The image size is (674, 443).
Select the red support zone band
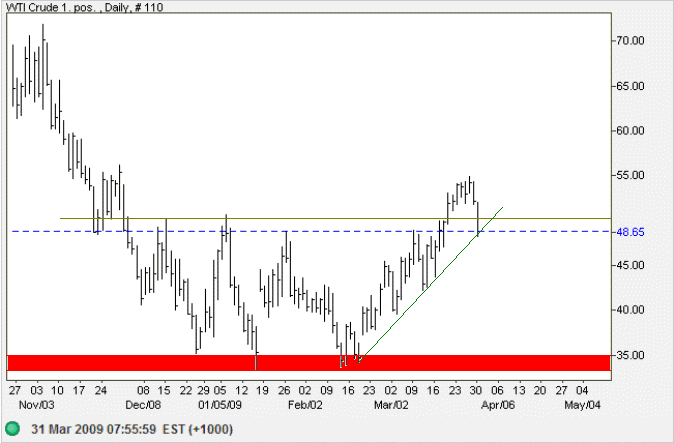[x=309, y=363]
